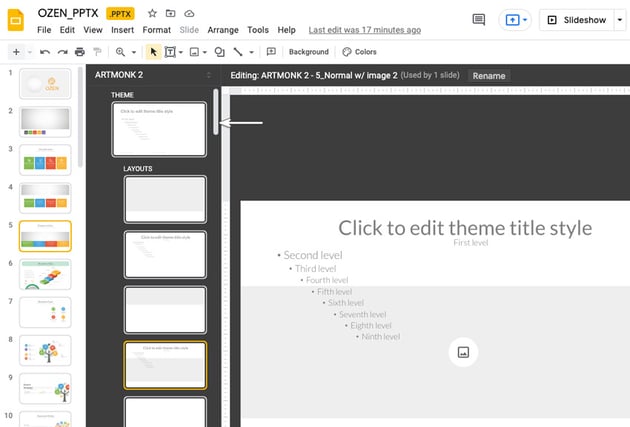Select the Theme master thumbnail
Image resolution: width=630 pixels, height=427 pixels.
tap(159, 129)
